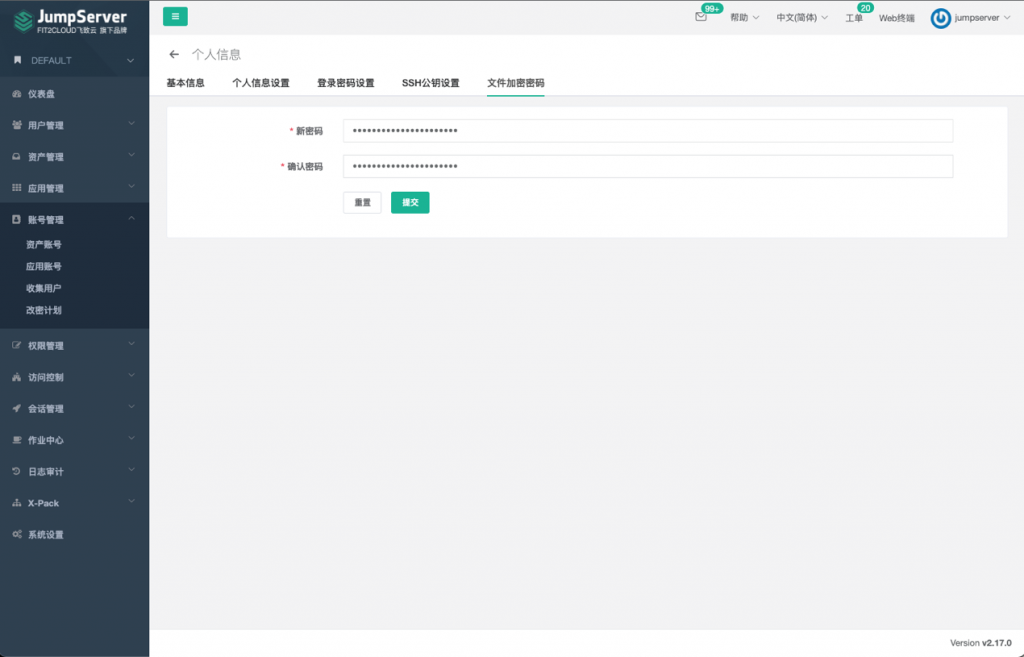Click the 会话管理 rocket icon

(16, 408)
